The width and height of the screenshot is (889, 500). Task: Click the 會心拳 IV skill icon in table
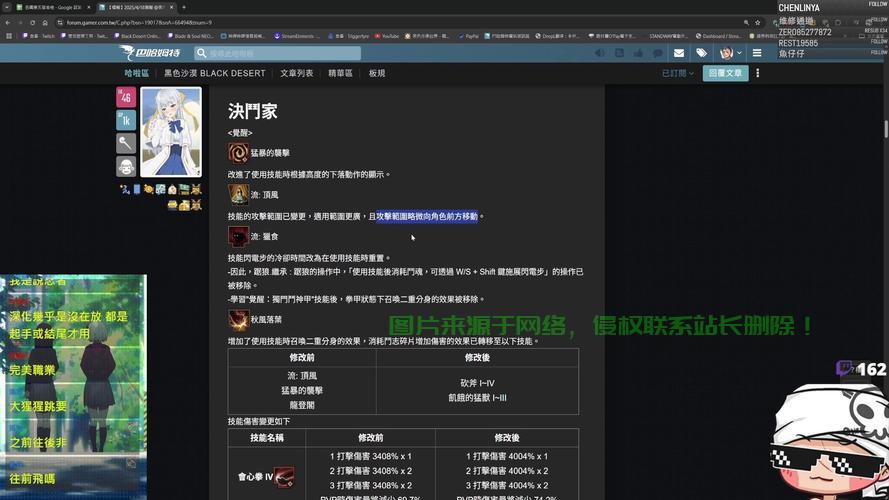tap(285, 477)
